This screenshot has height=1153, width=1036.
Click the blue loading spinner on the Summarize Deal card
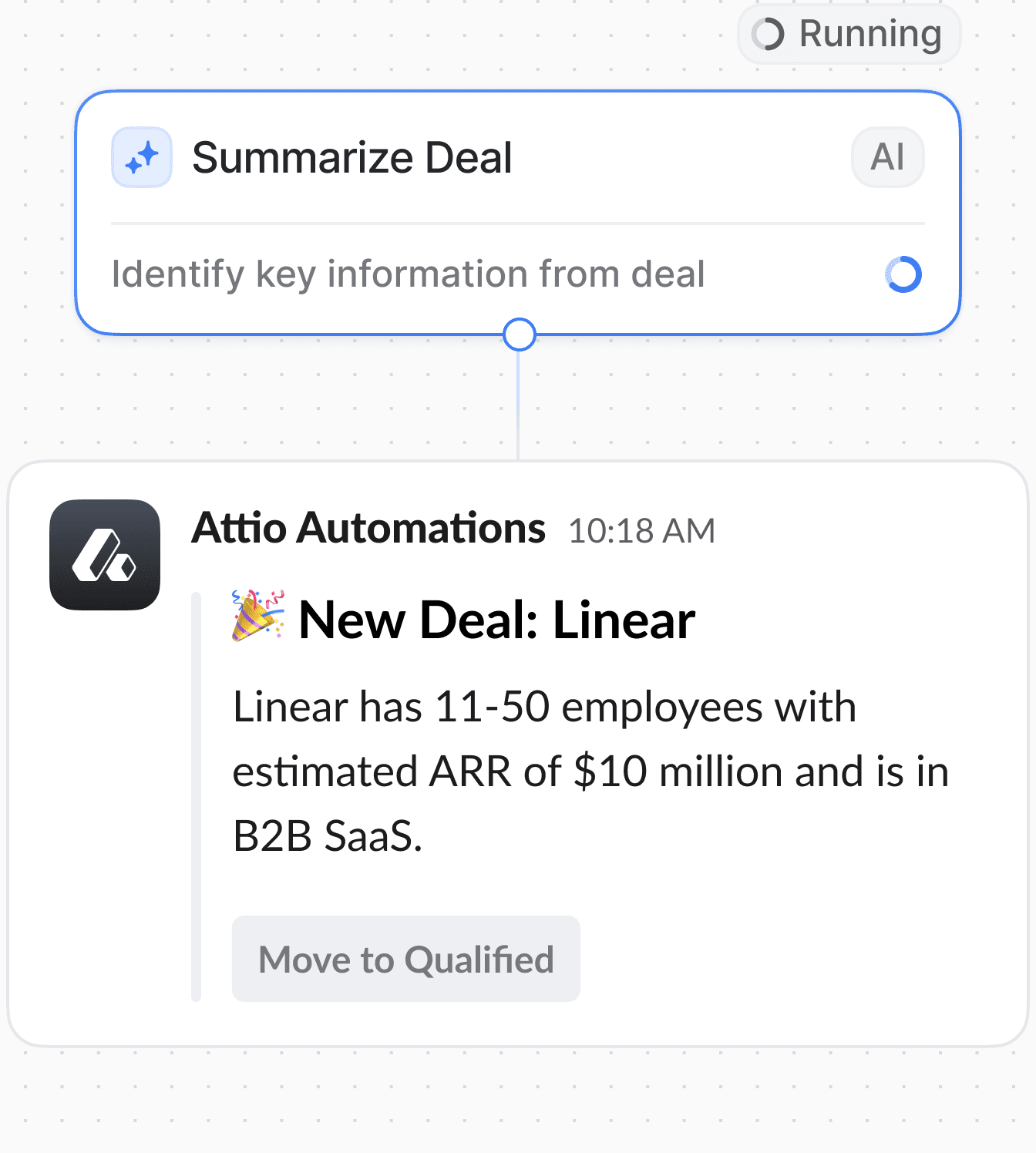coord(903,274)
